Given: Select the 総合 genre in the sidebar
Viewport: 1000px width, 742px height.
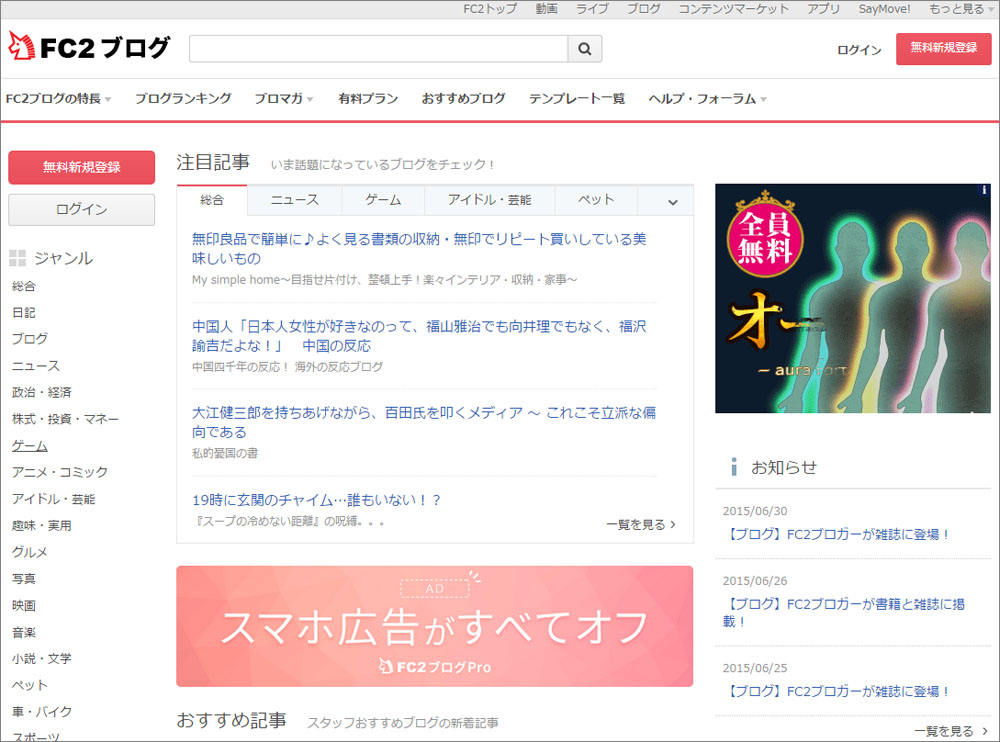Looking at the screenshot, I should coord(24,286).
